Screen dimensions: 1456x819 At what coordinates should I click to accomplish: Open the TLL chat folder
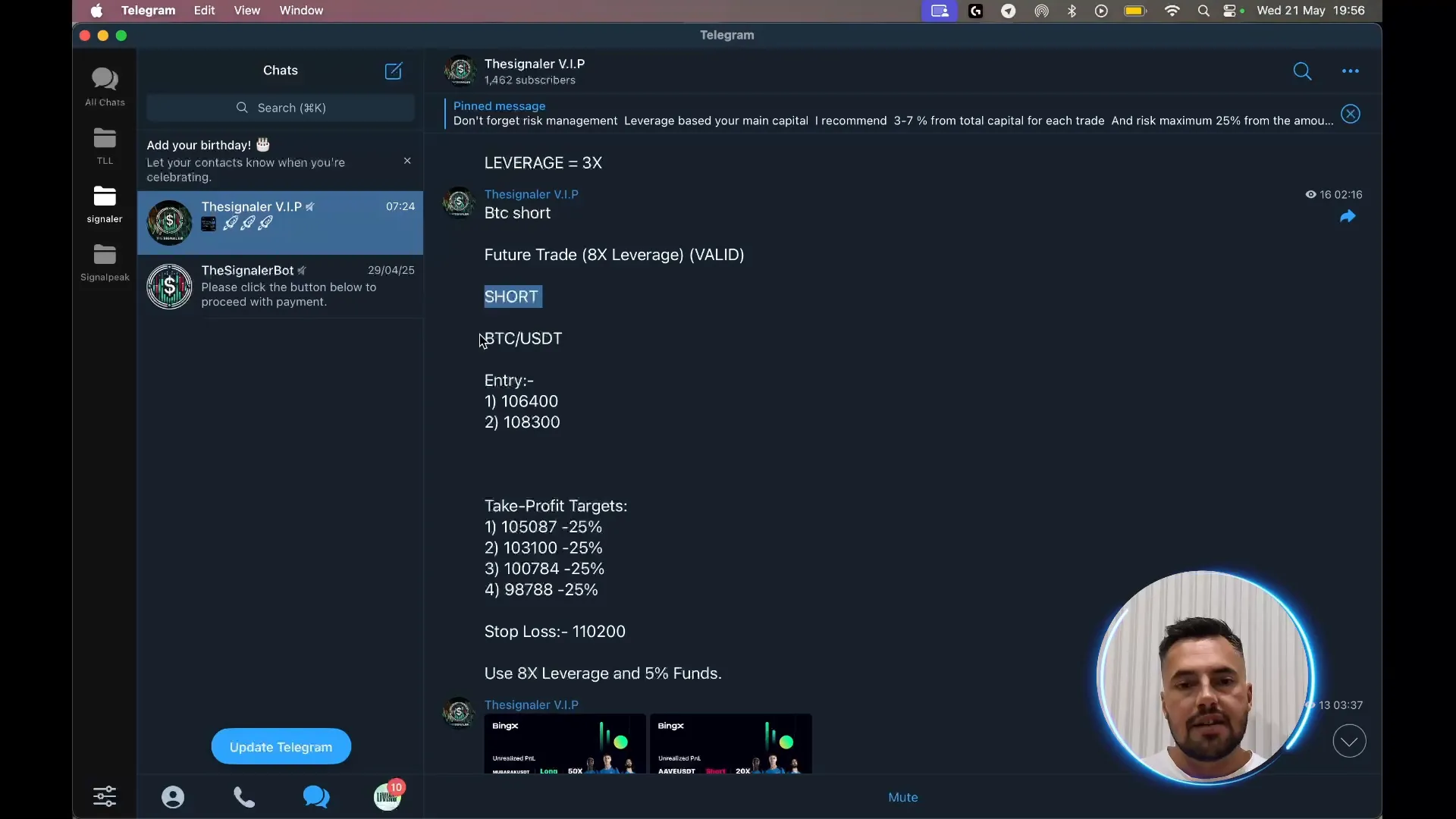pos(105,146)
